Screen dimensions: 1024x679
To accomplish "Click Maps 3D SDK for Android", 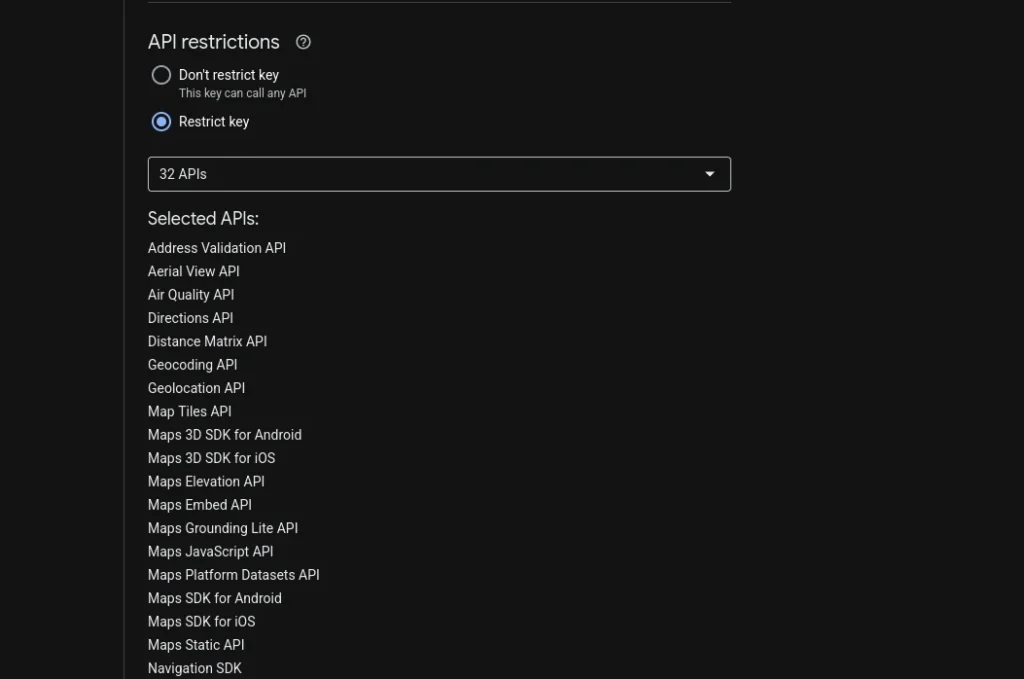I will coord(224,435).
